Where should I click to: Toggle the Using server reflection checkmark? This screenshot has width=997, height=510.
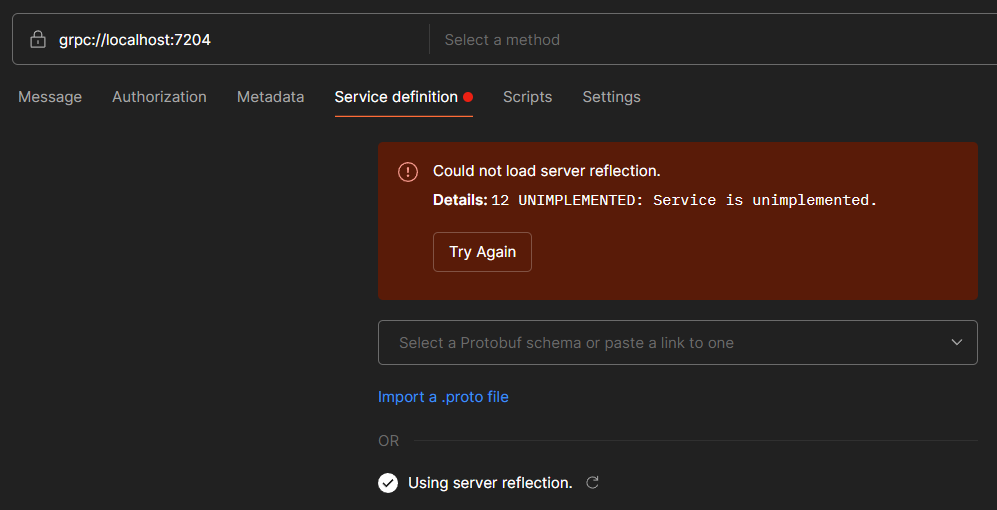coord(388,483)
